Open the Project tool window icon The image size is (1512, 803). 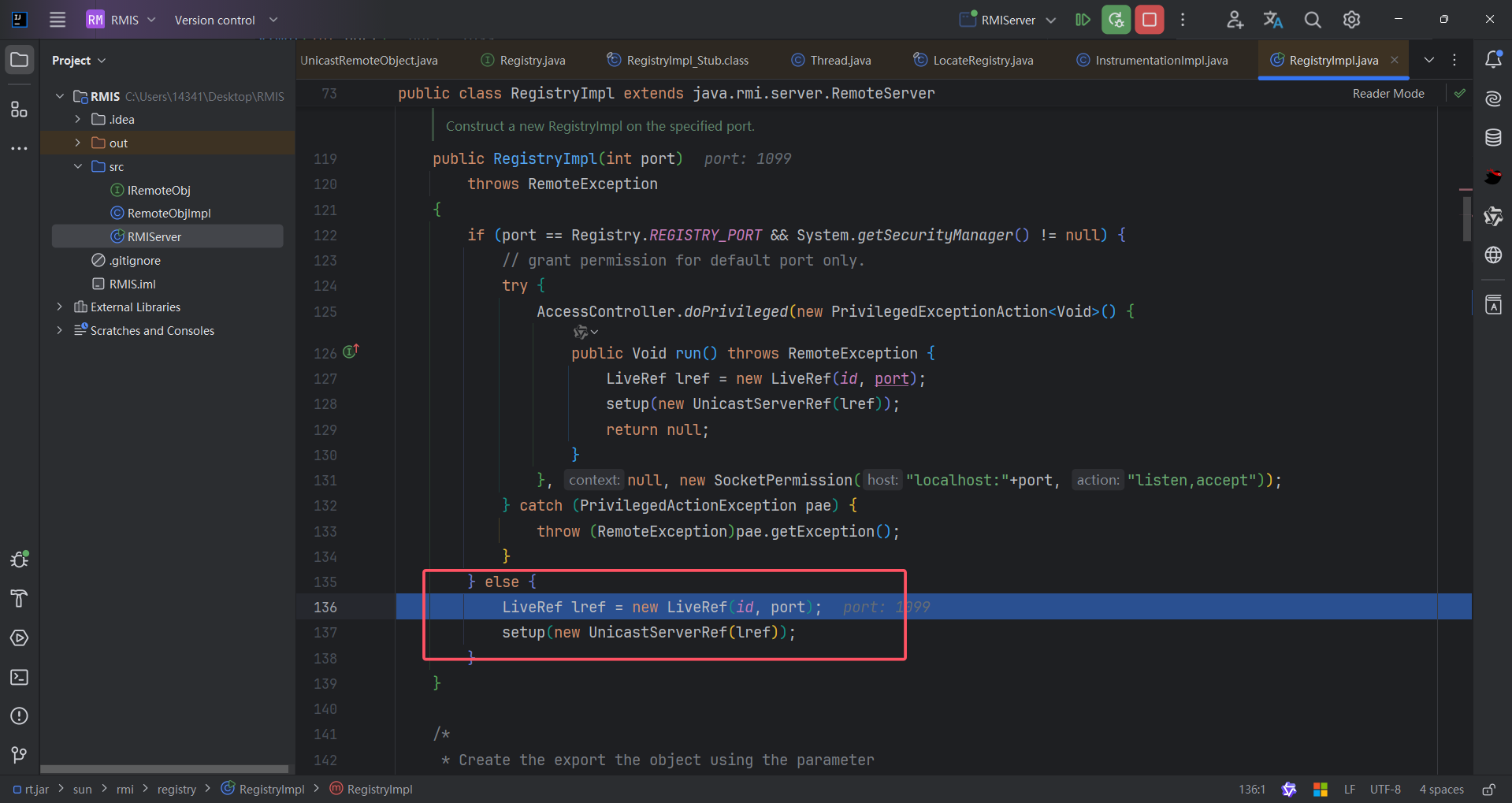tap(20, 60)
